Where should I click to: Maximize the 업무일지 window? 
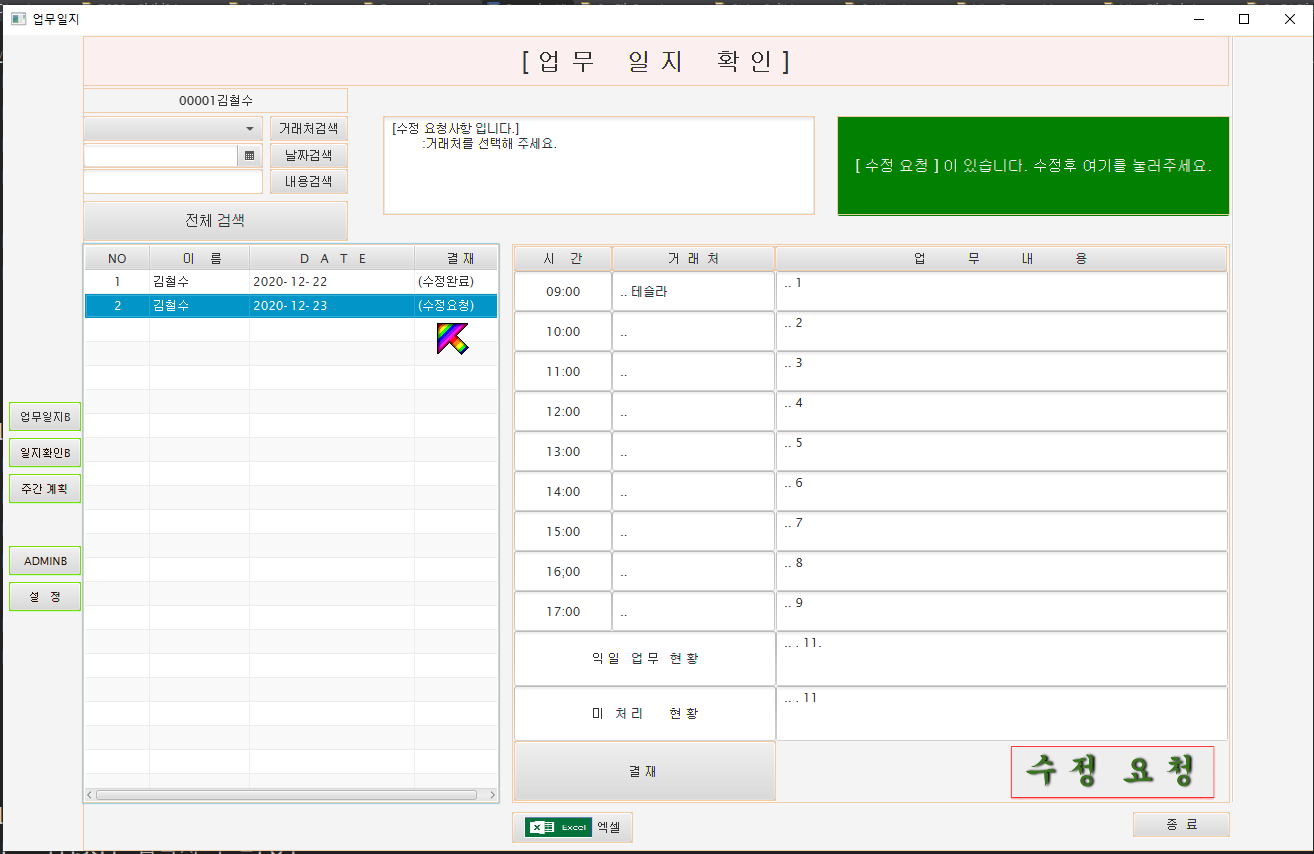pyautogui.click(x=1244, y=18)
